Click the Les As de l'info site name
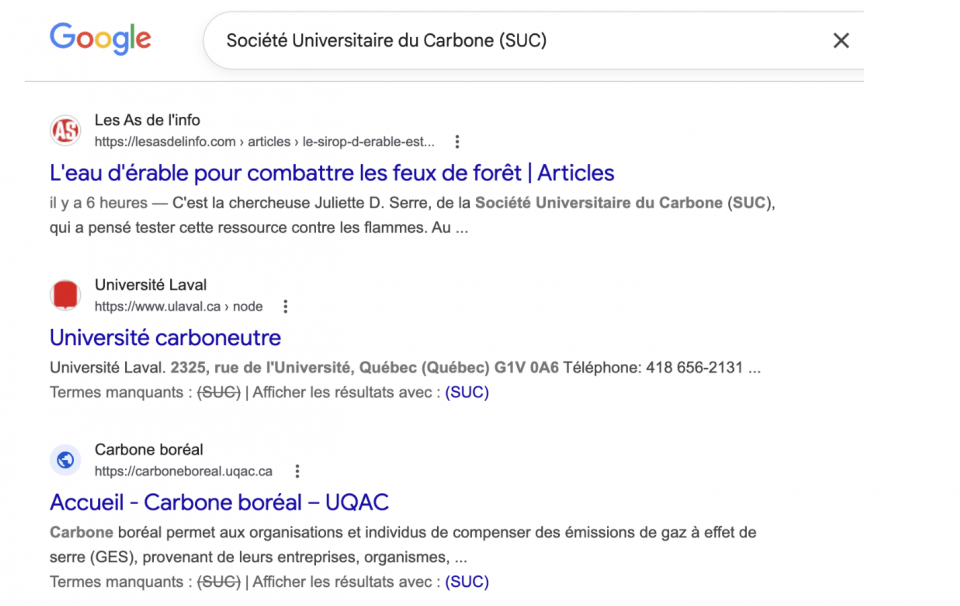This screenshot has width=960, height=606. point(147,120)
